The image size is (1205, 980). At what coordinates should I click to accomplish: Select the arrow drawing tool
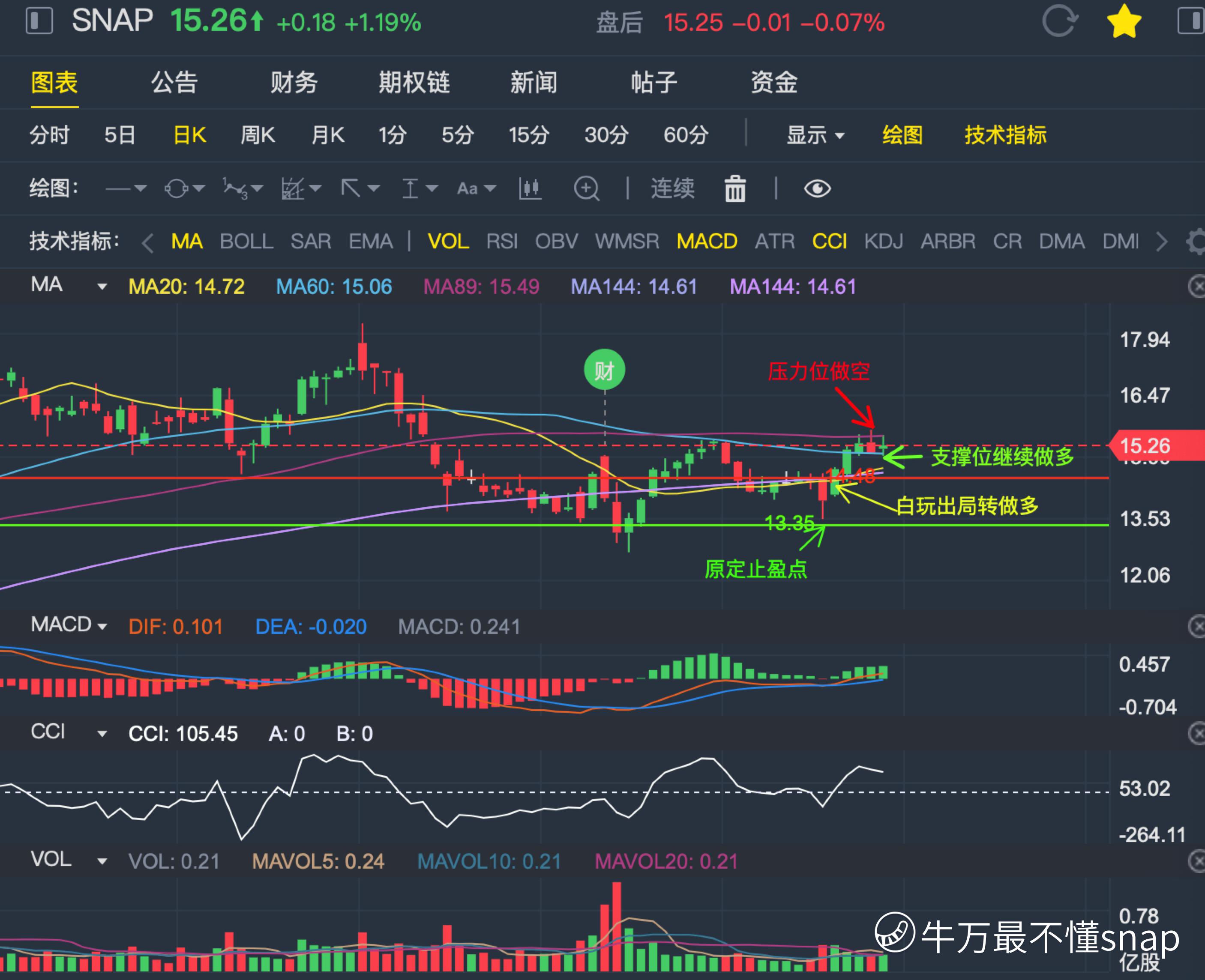click(x=351, y=188)
